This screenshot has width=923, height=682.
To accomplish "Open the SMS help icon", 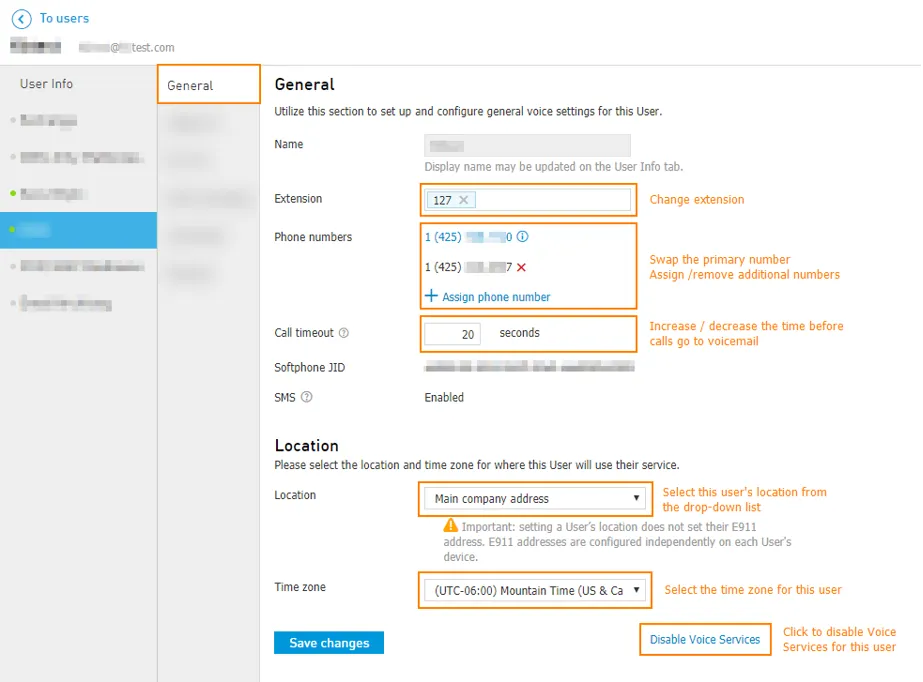I will [307, 397].
